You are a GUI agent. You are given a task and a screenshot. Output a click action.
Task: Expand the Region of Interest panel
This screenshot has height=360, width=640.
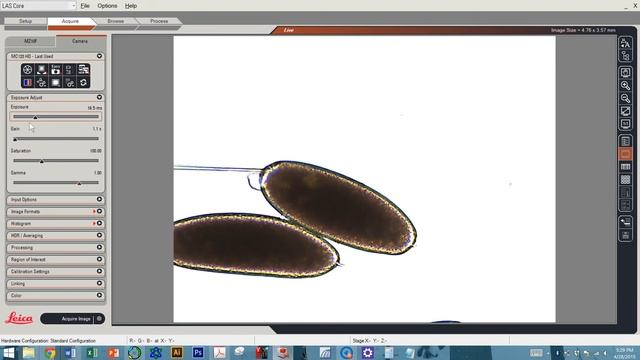[99, 260]
